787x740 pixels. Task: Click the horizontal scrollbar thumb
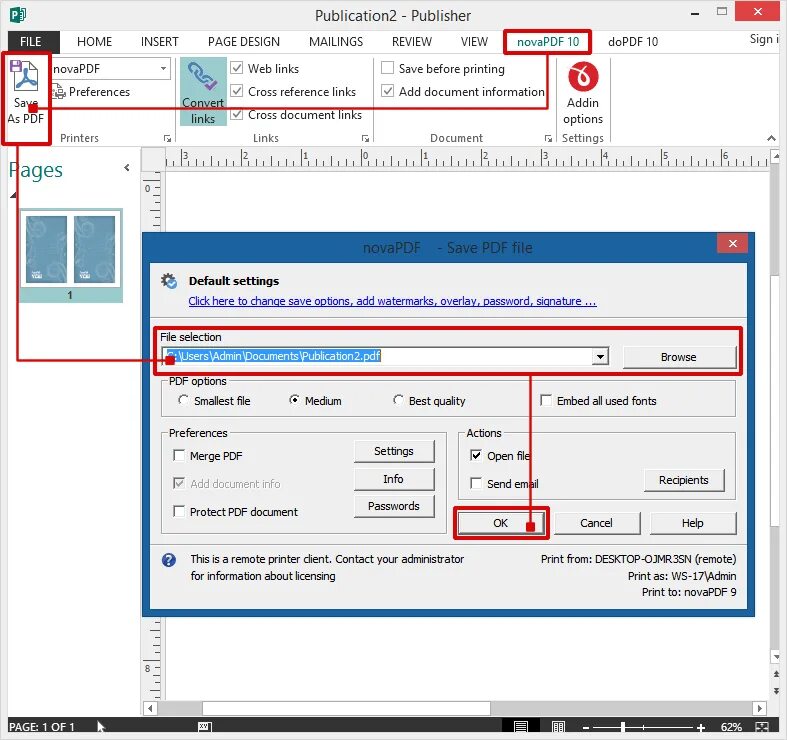tap(346, 708)
